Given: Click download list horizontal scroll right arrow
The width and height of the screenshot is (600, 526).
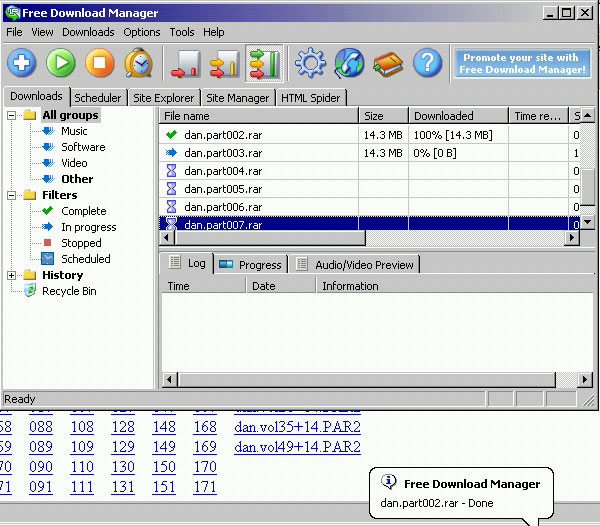Looking at the screenshot, I should pos(572,238).
